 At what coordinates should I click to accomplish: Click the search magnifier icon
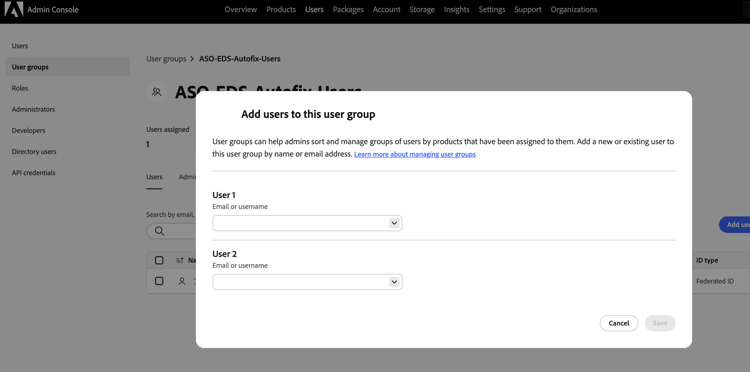click(159, 231)
